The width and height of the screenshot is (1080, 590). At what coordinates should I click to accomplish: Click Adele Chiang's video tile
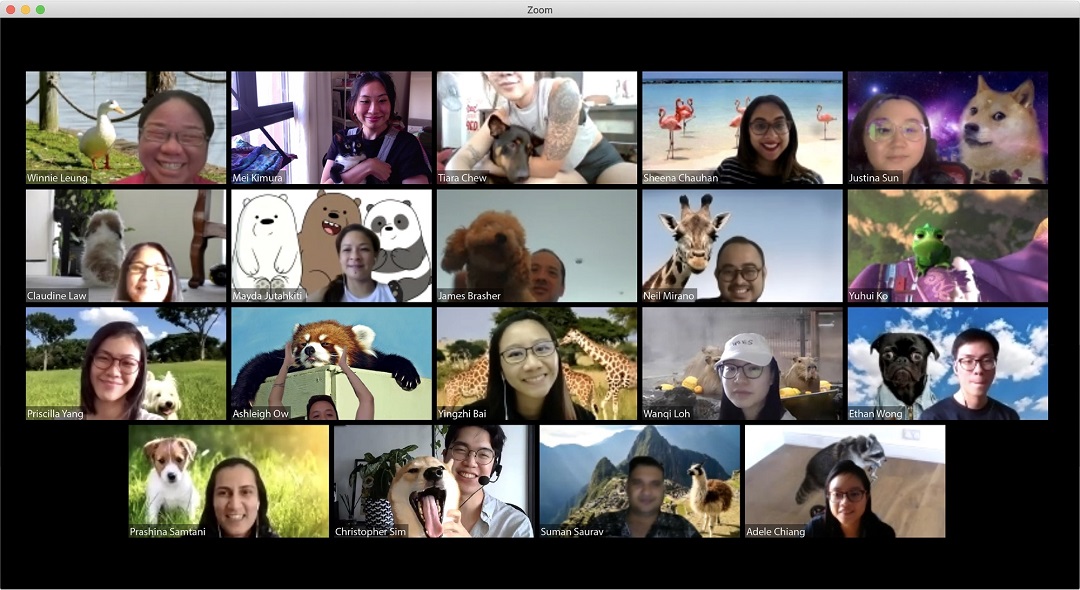[x=845, y=481]
